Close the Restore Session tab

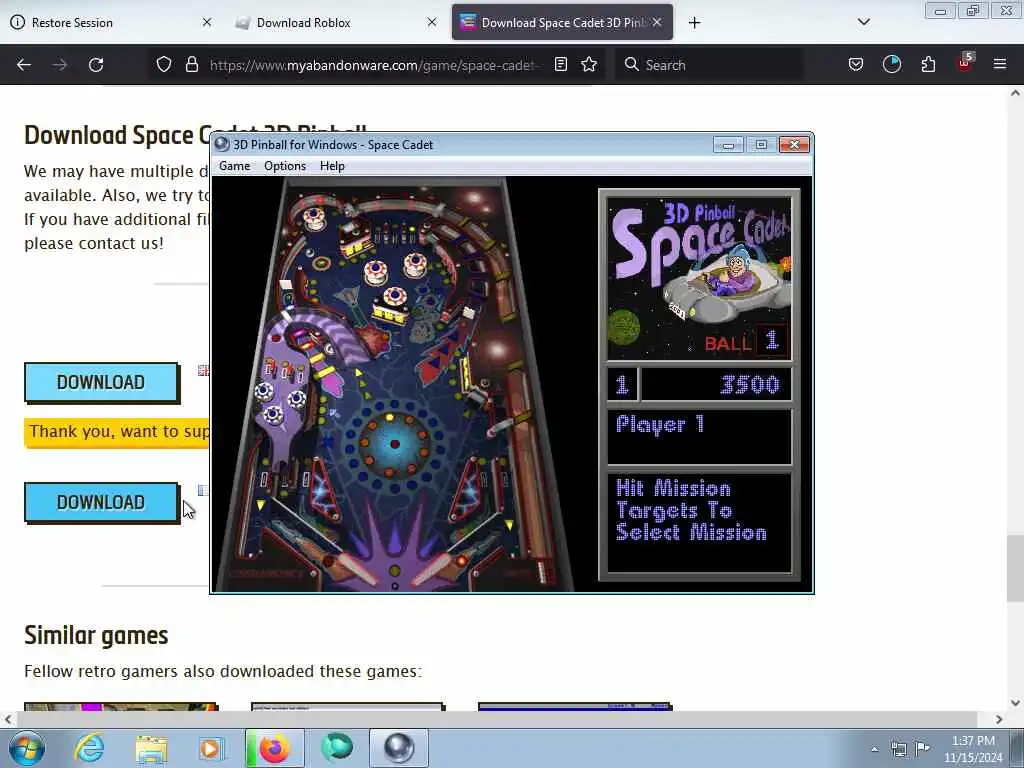click(207, 22)
